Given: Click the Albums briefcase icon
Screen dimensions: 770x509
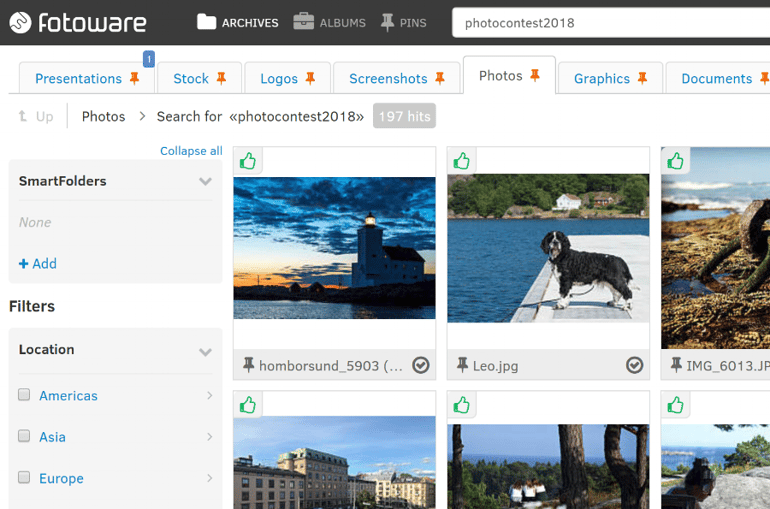Looking at the screenshot, I should [x=303, y=22].
